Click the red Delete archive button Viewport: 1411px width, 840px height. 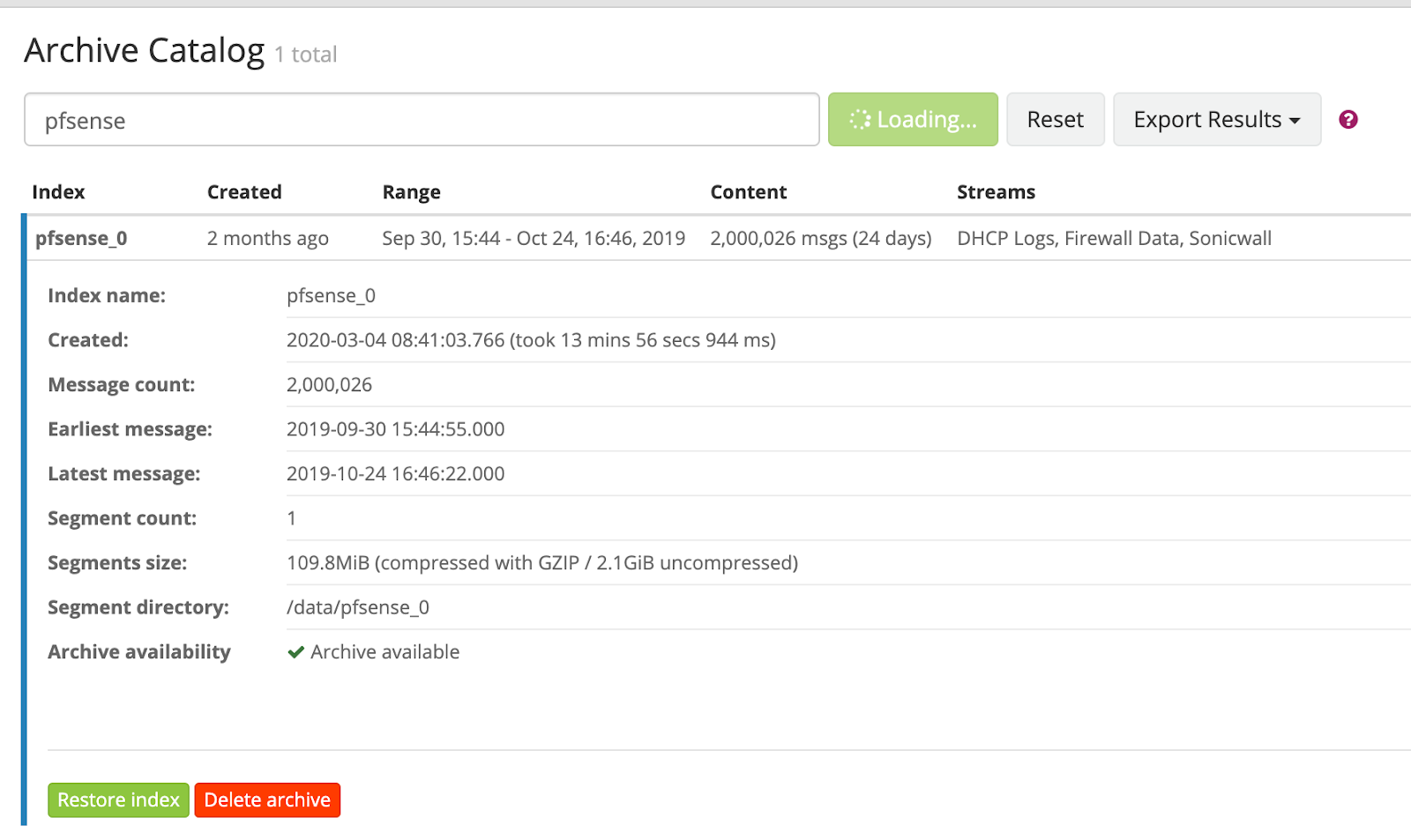267,799
